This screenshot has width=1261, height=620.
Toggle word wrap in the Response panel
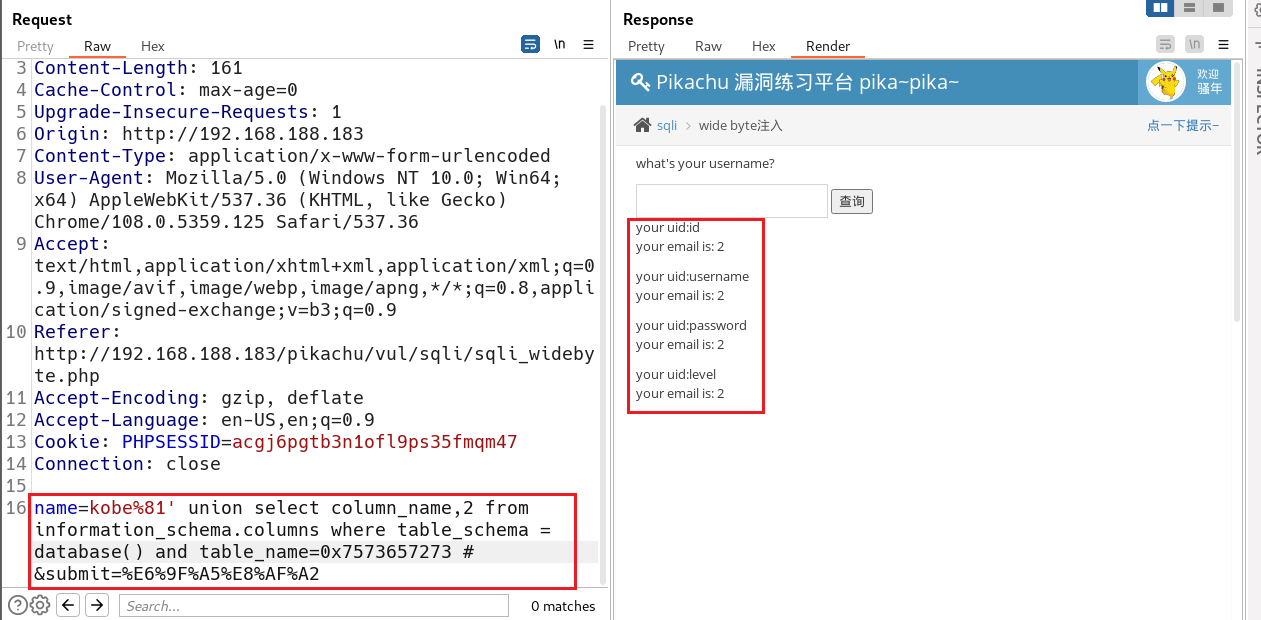click(x=1165, y=44)
